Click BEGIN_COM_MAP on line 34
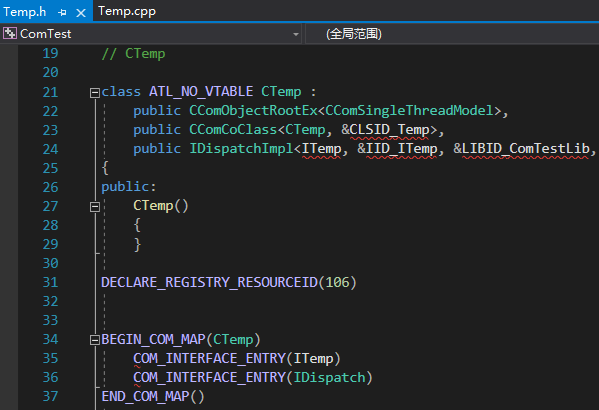The image size is (599, 410). [153, 339]
